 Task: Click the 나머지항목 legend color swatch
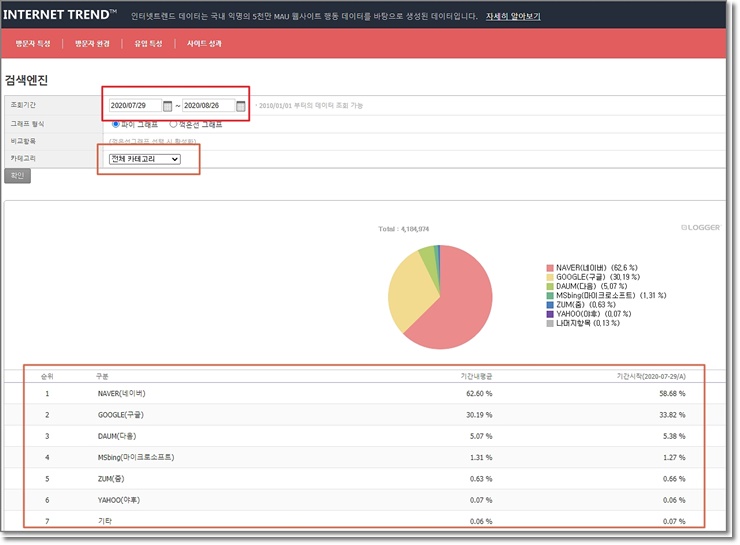550,324
